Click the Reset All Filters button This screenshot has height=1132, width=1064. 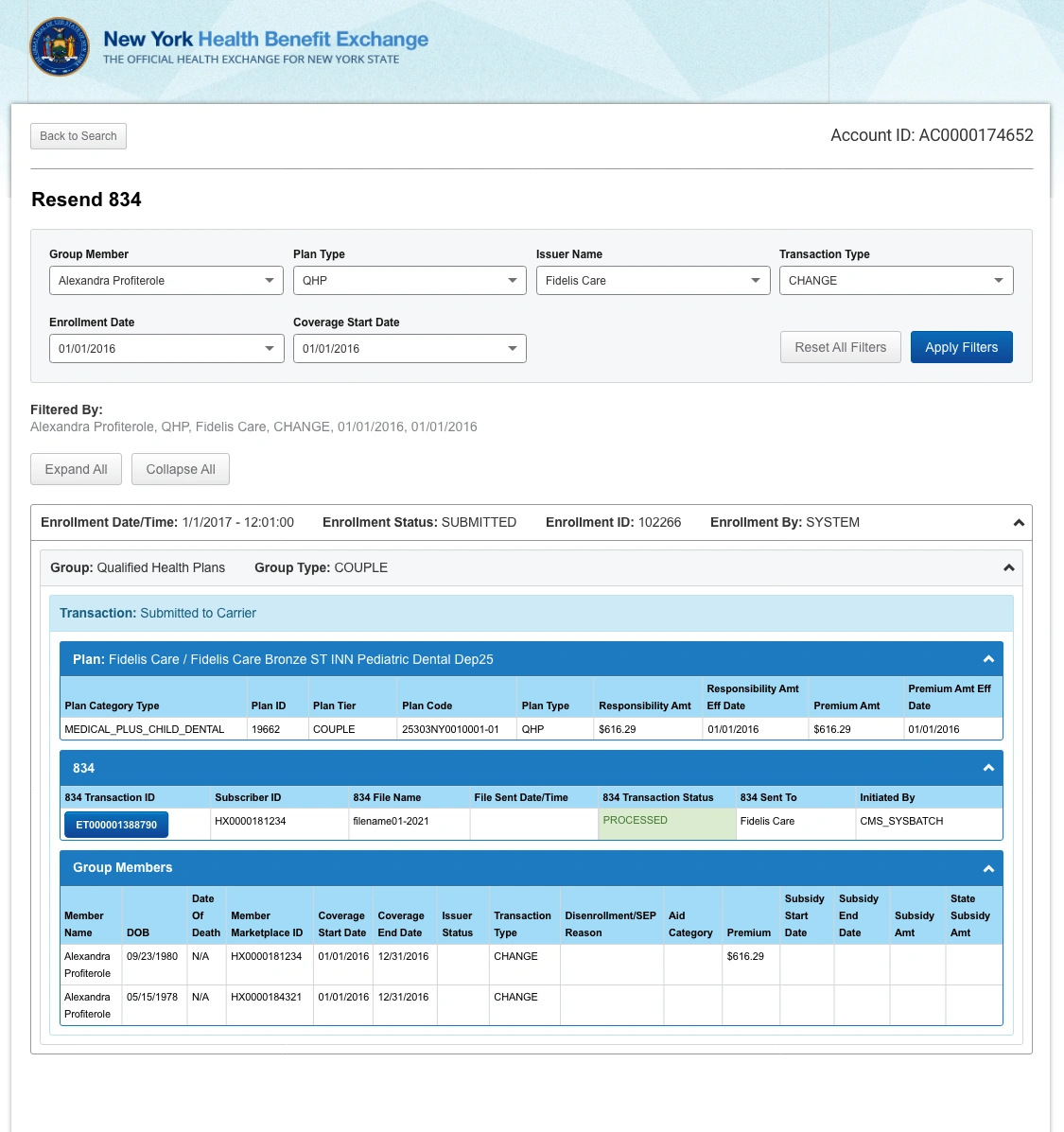pyautogui.click(x=840, y=347)
